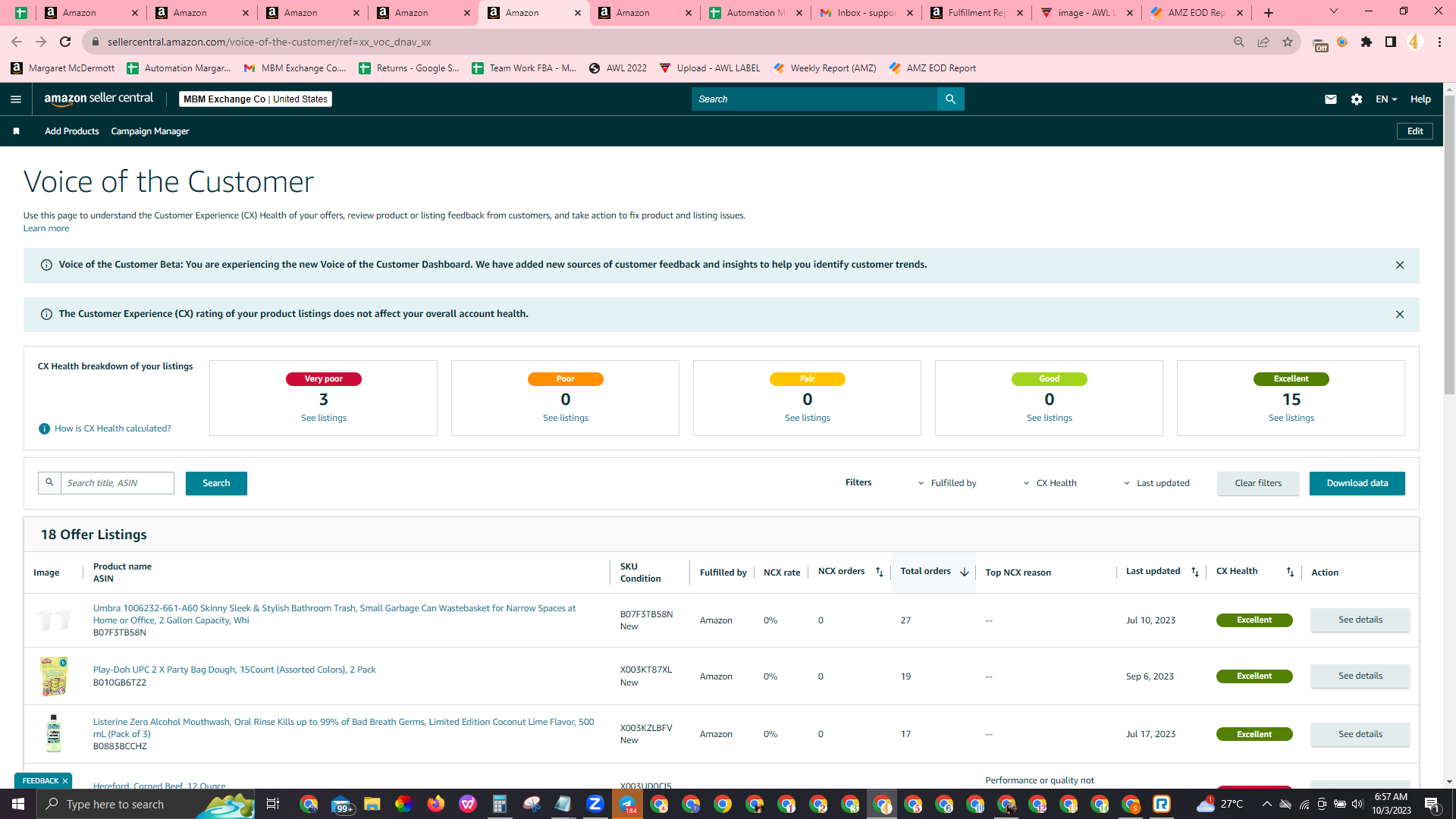Switch to the AMZ EOD Rep tab
1456x819 pixels.
click(1197, 13)
